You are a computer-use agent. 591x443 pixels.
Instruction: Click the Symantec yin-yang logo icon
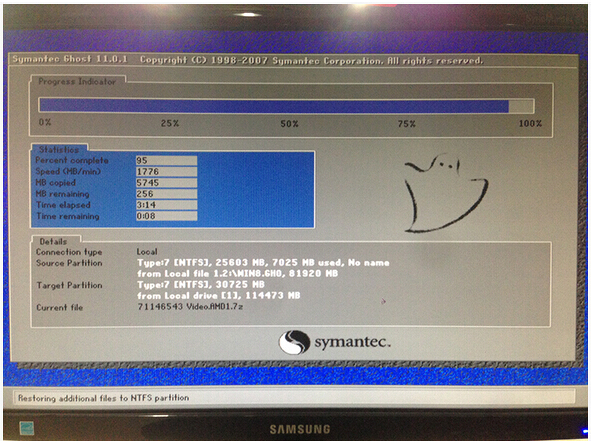click(x=294, y=342)
